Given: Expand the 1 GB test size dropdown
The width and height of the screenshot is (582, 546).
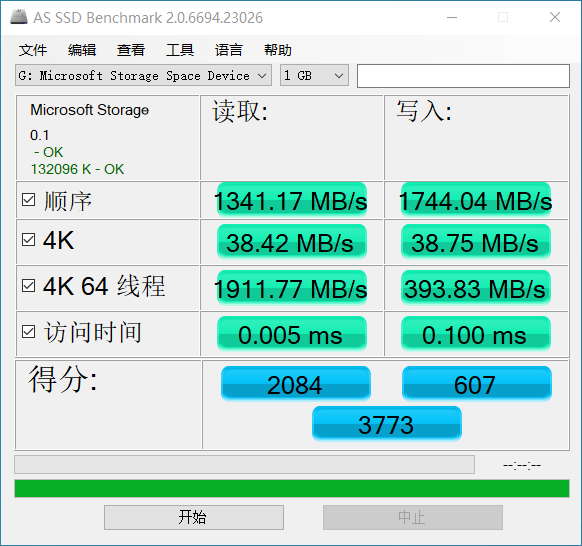Looking at the screenshot, I should (x=314, y=75).
